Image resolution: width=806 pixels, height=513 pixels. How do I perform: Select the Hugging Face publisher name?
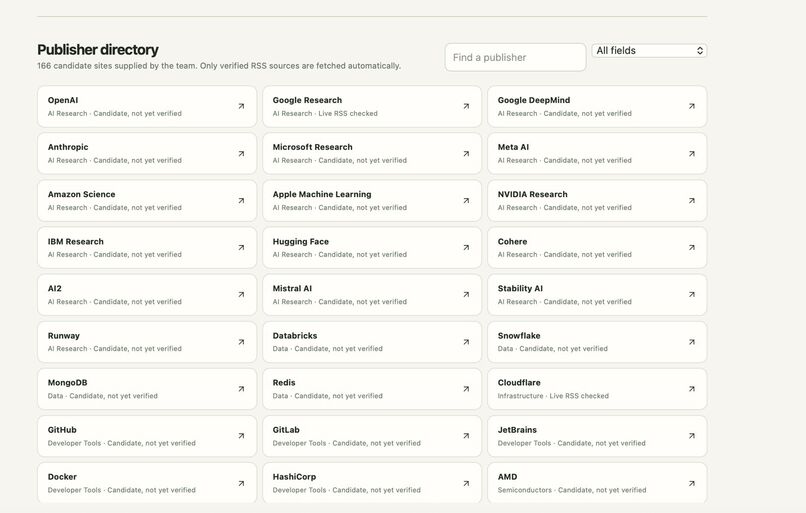301,242
